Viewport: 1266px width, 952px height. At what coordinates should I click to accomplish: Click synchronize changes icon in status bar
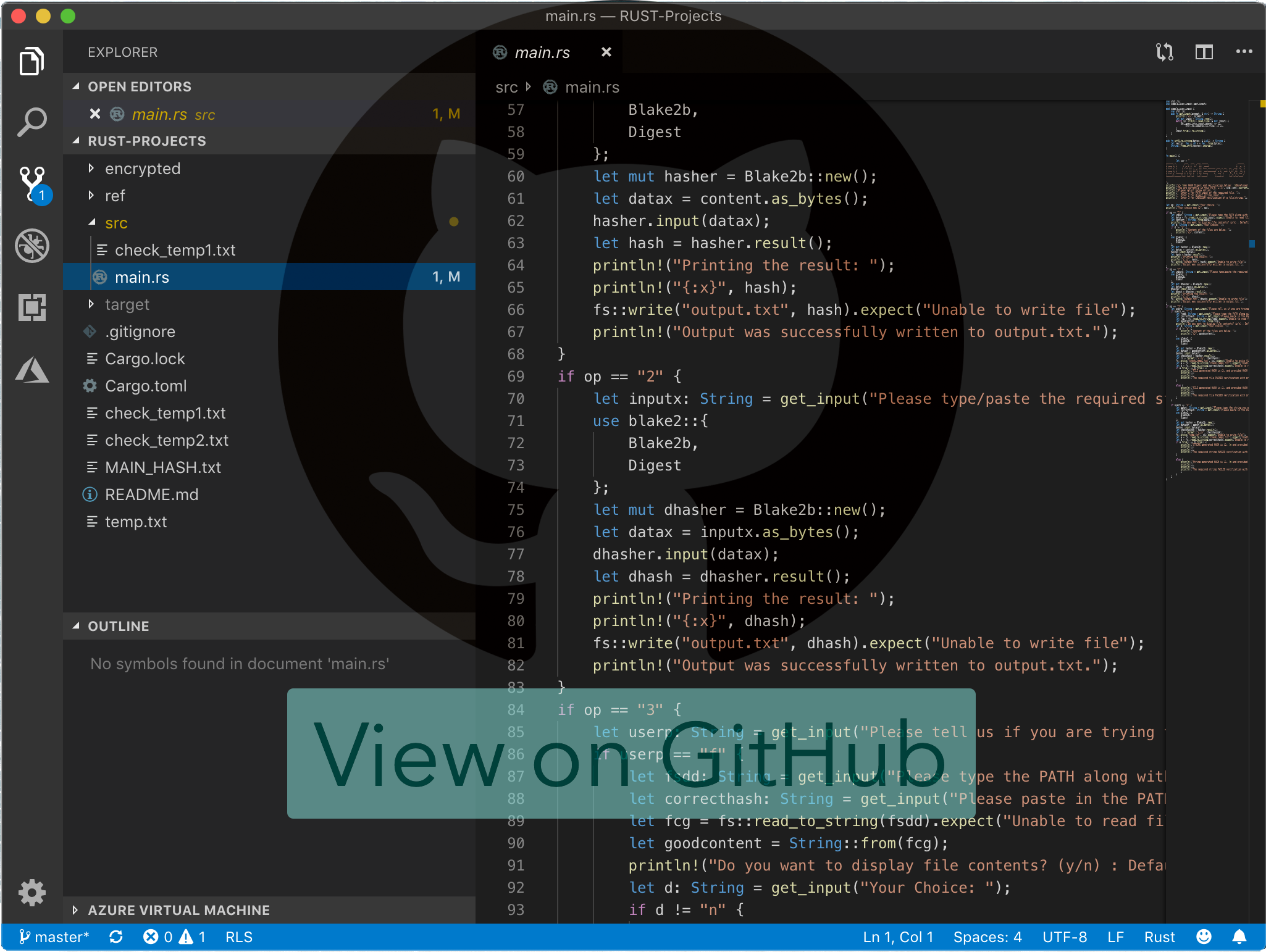coord(116,937)
